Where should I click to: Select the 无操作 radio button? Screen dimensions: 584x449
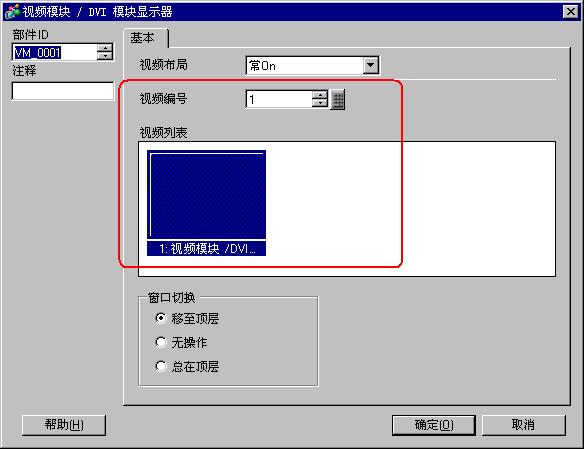click(161, 342)
